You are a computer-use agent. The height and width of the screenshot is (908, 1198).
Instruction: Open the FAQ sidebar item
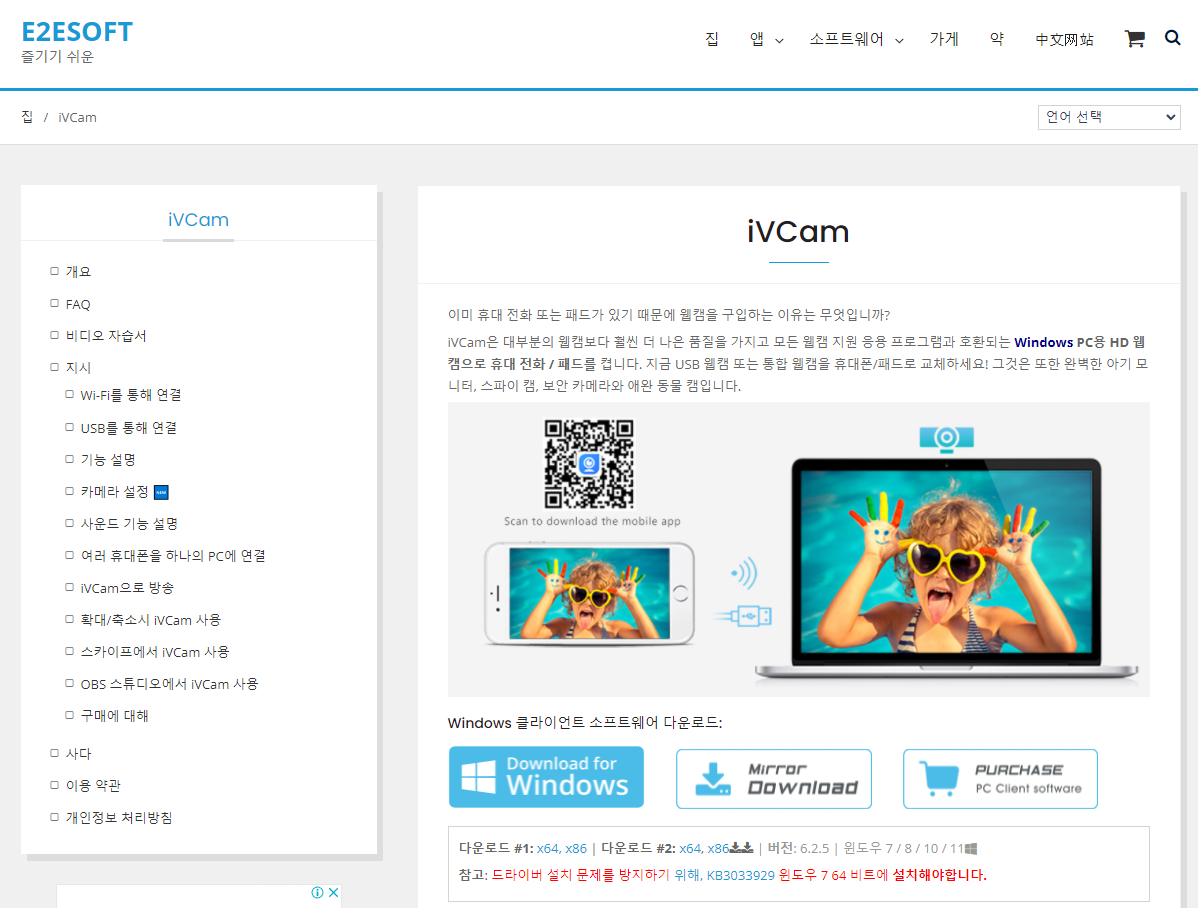78,304
